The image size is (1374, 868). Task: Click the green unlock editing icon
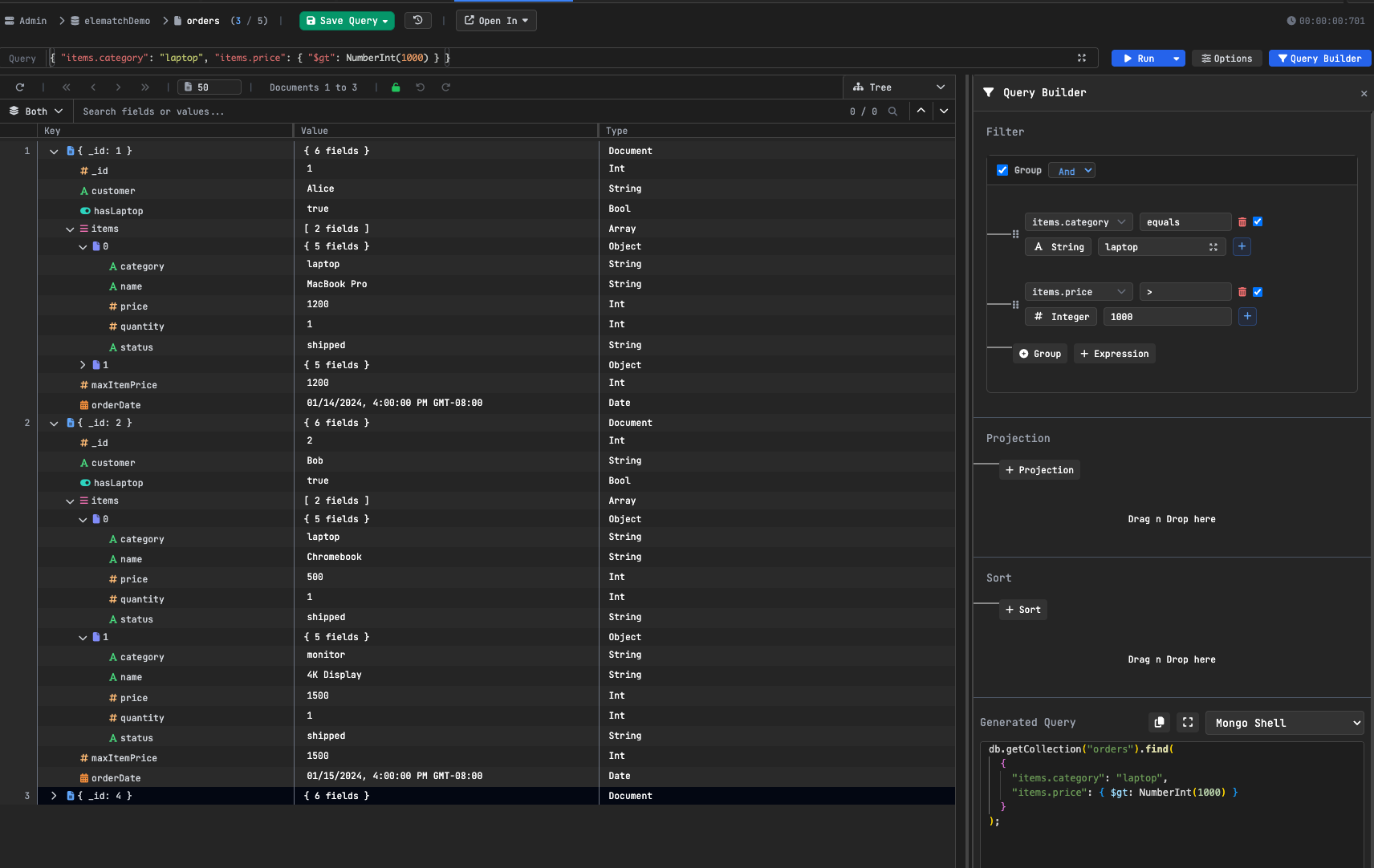click(x=396, y=87)
